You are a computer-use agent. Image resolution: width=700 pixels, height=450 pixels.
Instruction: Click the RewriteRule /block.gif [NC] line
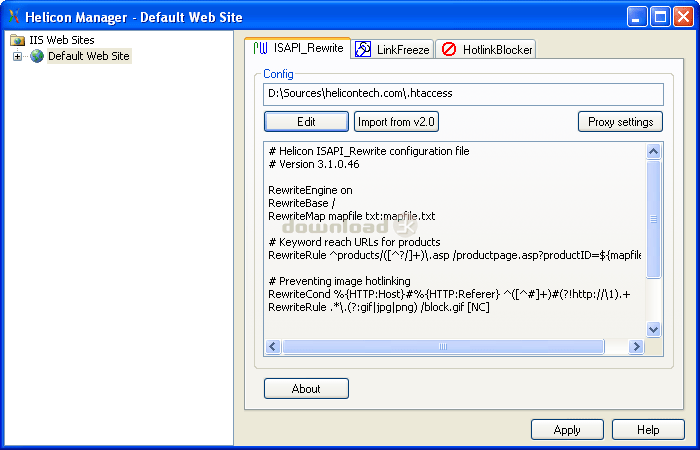point(379,307)
